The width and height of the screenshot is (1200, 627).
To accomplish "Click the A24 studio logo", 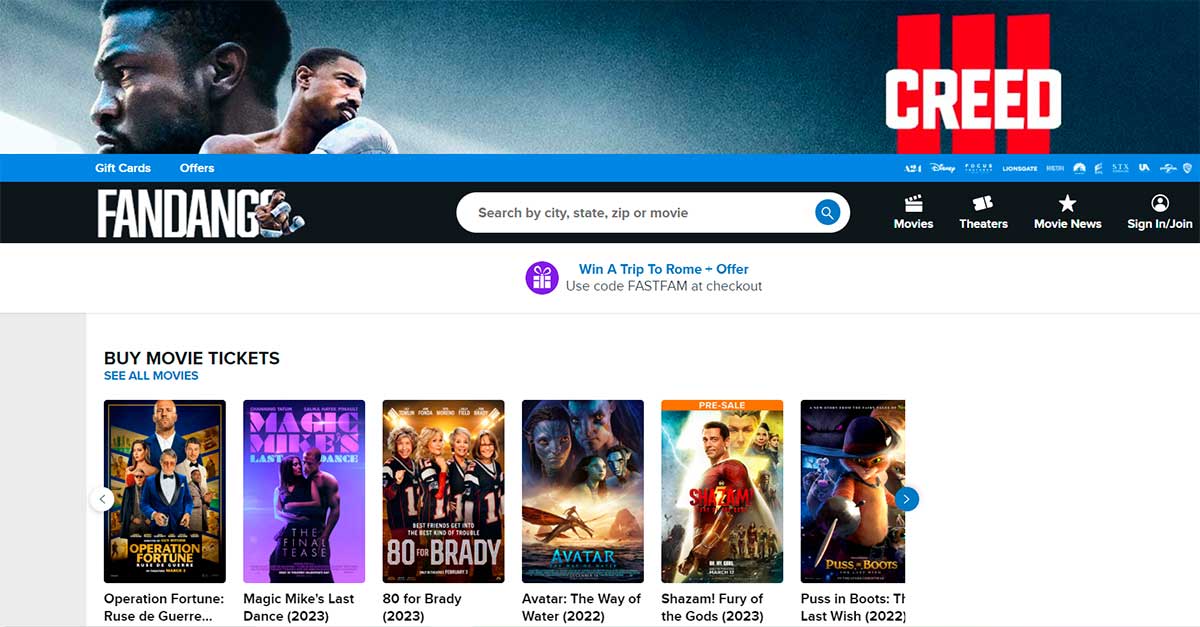I will coord(912,168).
